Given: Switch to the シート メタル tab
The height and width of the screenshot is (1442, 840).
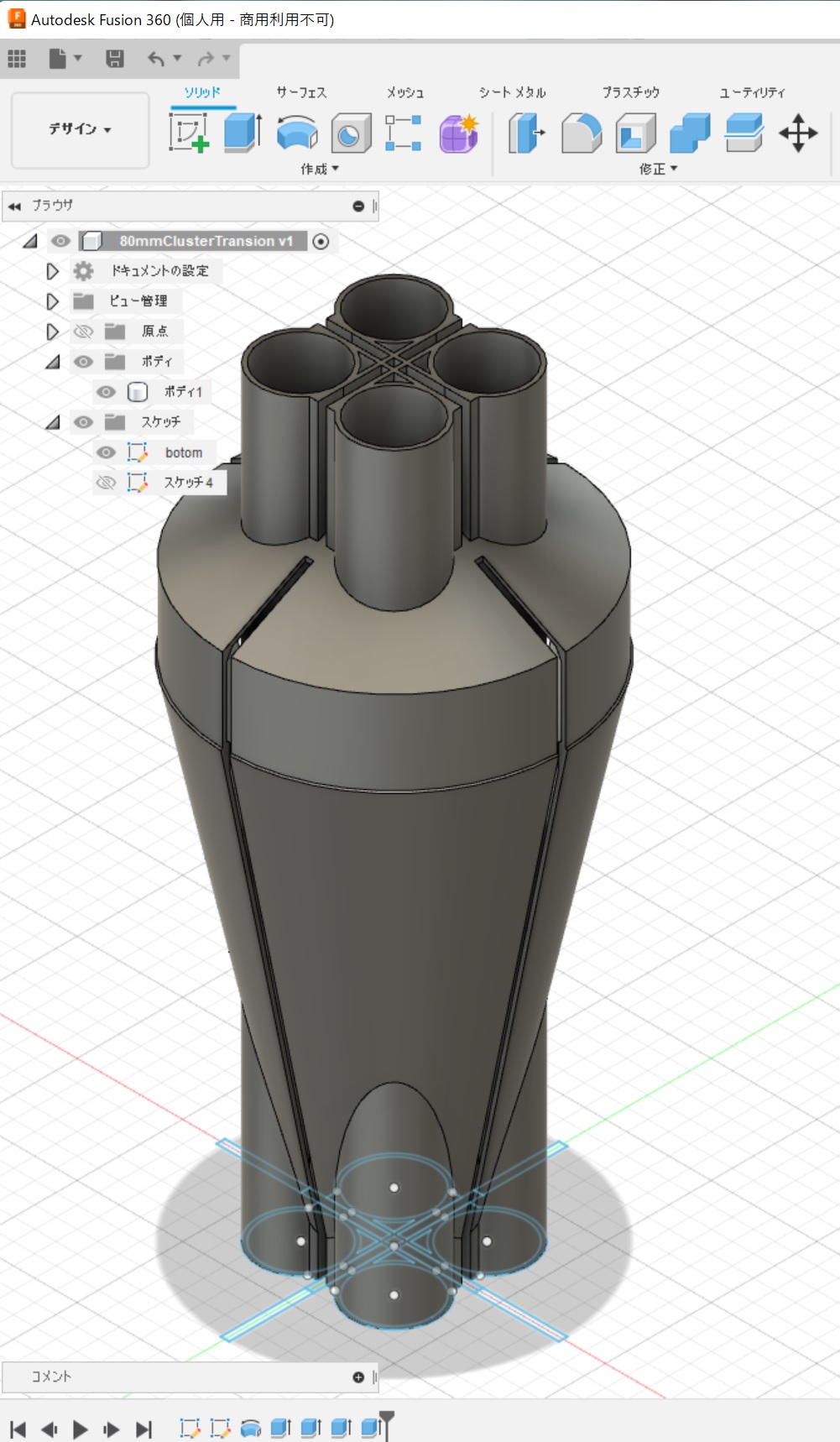Looking at the screenshot, I should [512, 92].
